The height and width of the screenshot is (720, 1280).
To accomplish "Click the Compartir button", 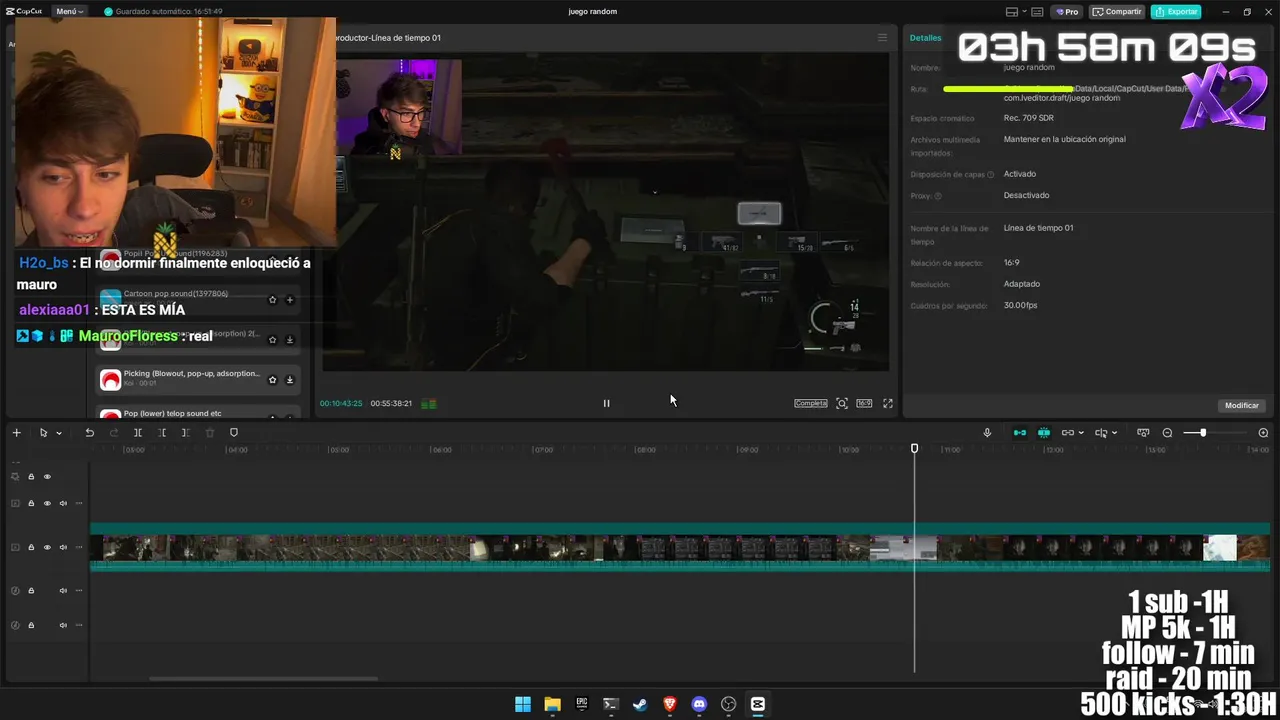I will (1117, 11).
